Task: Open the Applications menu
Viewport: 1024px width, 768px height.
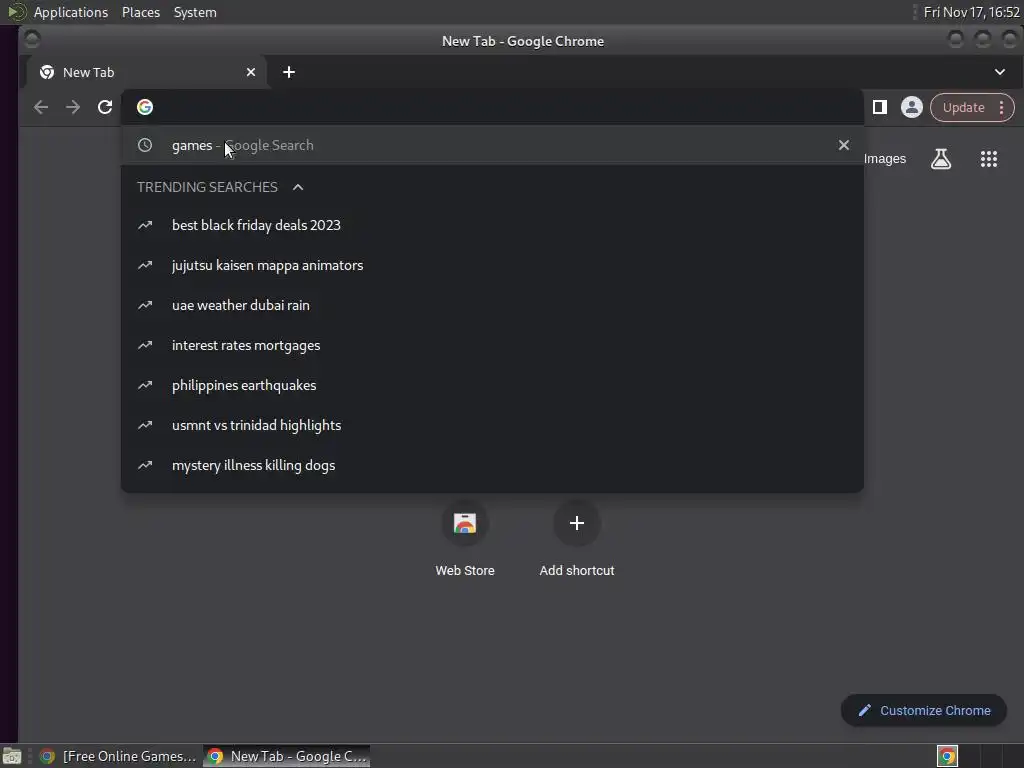Action: [x=71, y=12]
